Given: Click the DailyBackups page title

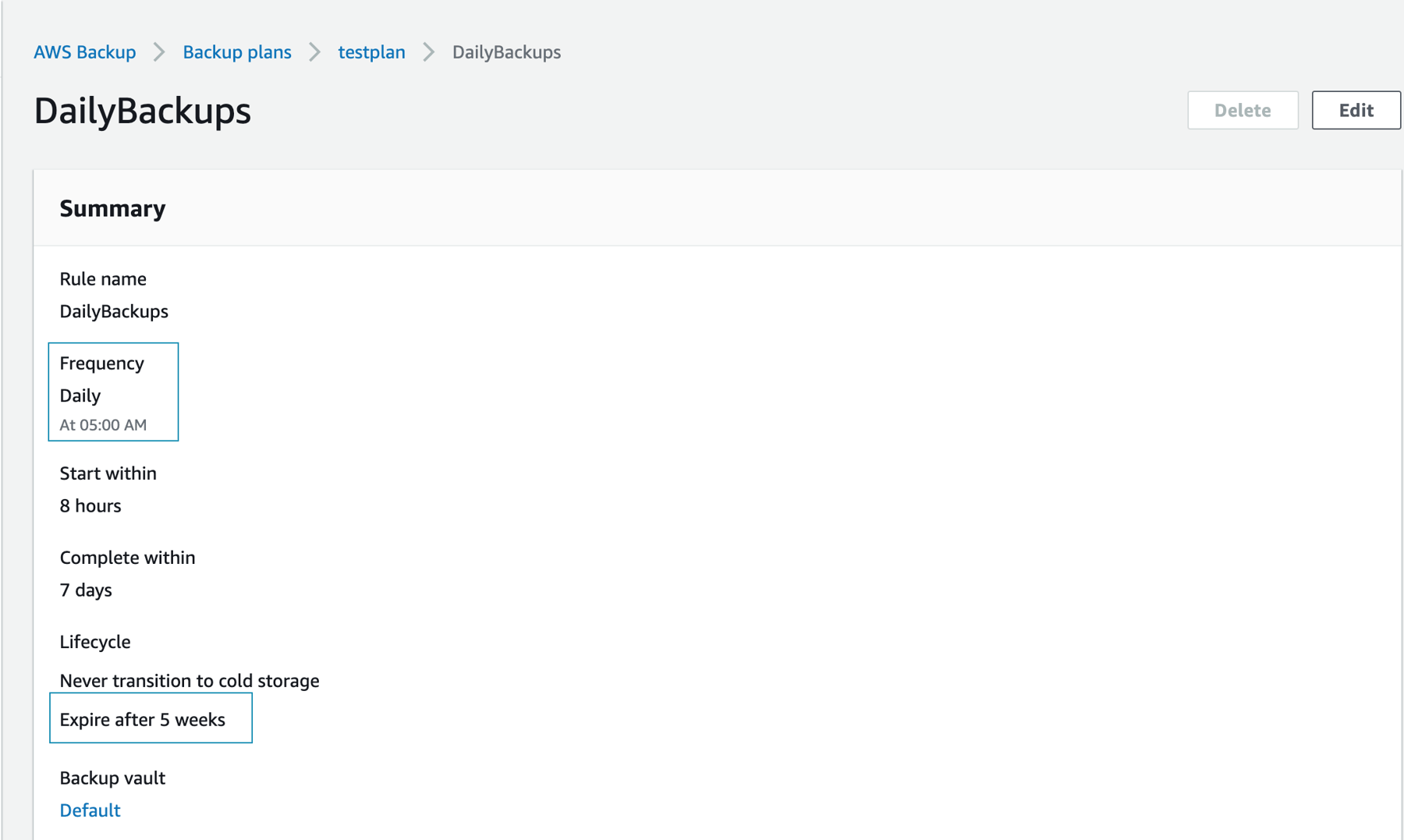Looking at the screenshot, I should point(142,111).
